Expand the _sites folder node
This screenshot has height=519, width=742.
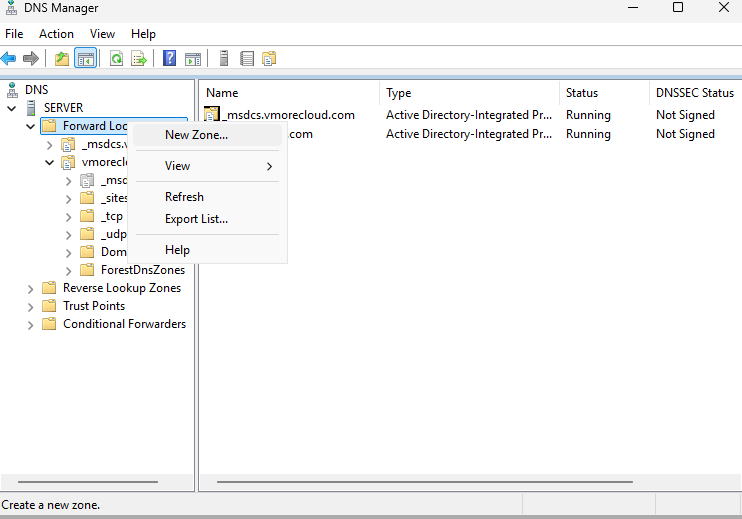click(x=69, y=199)
